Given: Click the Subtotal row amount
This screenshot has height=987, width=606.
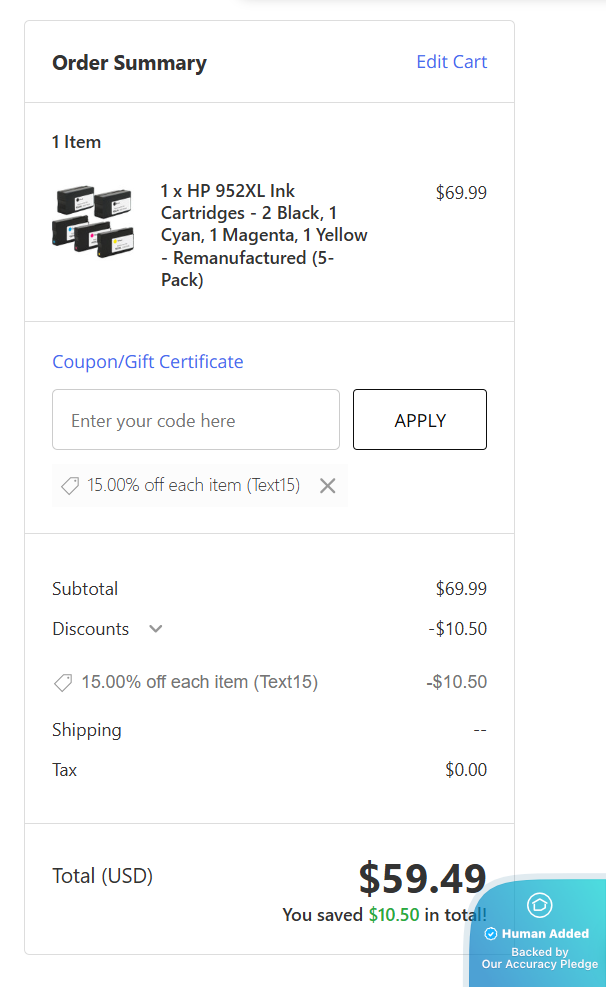Looking at the screenshot, I should (x=461, y=589).
